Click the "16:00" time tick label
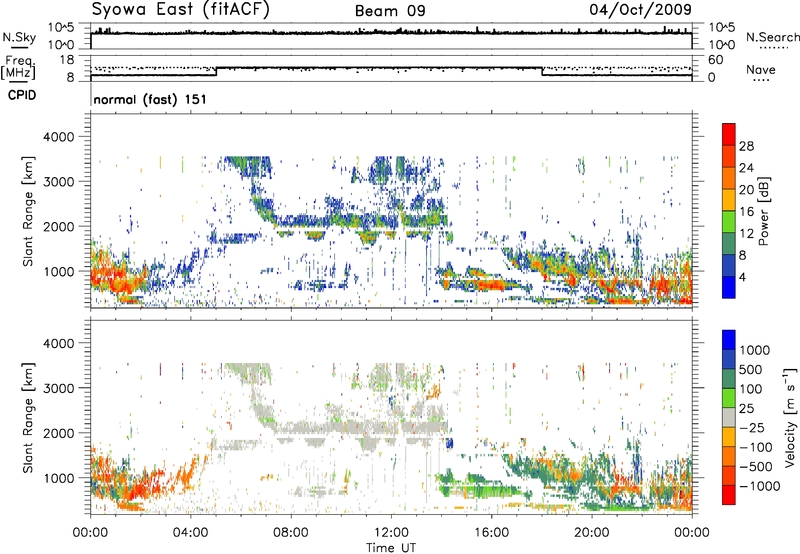 tap(491, 533)
